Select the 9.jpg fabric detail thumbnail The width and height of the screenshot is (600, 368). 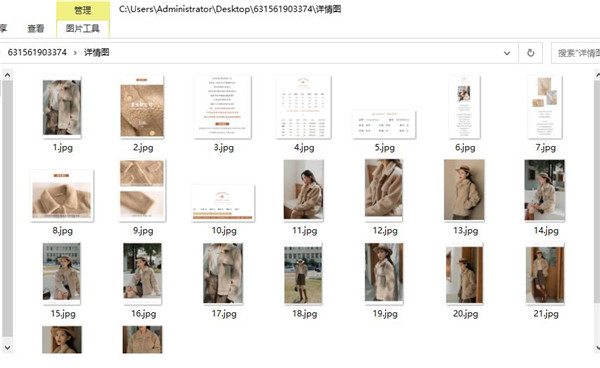[142, 191]
